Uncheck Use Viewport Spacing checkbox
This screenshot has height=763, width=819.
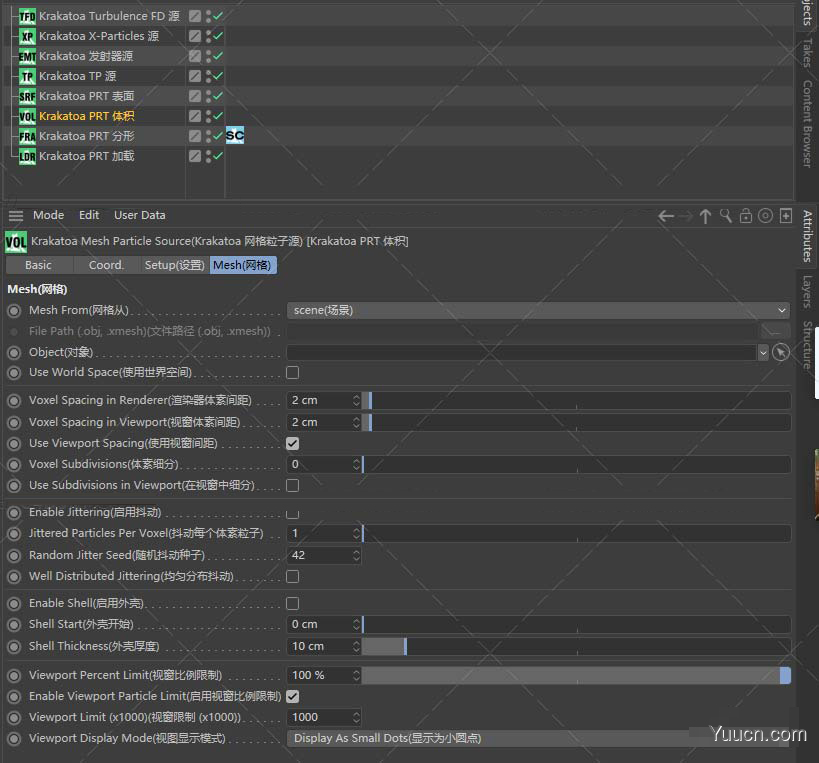pyautogui.click(x=292, y=443)
